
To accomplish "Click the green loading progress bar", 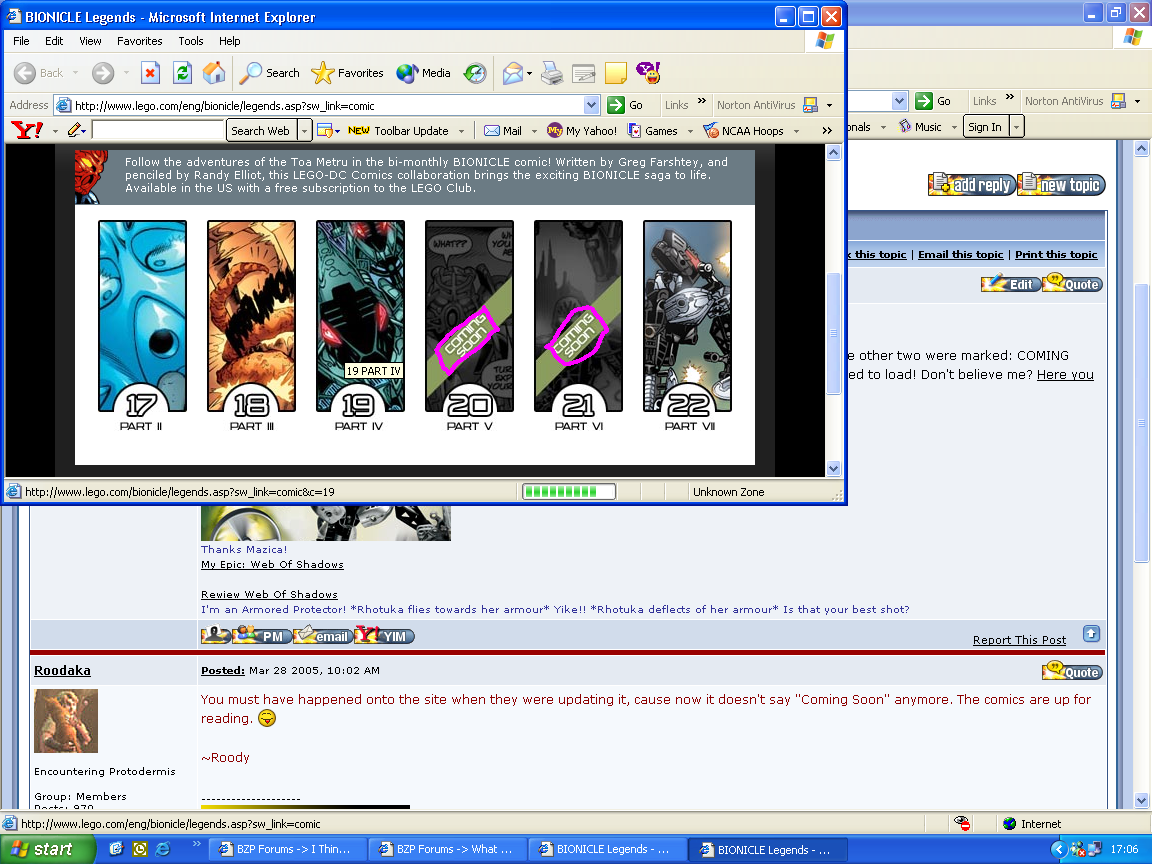I will coord(568,491).
